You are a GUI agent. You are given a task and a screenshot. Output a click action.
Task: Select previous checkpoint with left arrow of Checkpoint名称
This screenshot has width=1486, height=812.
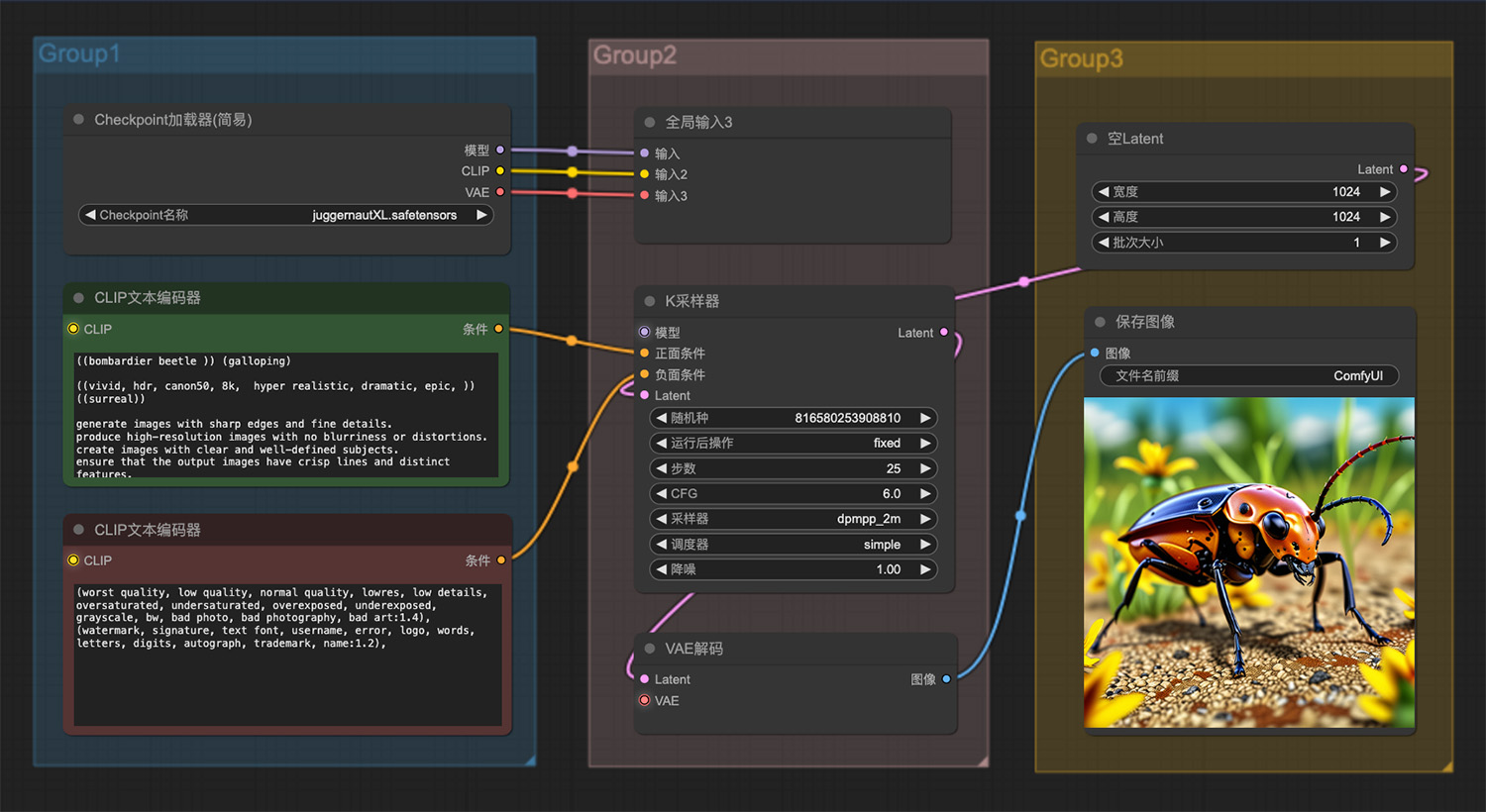click(90, 215)
